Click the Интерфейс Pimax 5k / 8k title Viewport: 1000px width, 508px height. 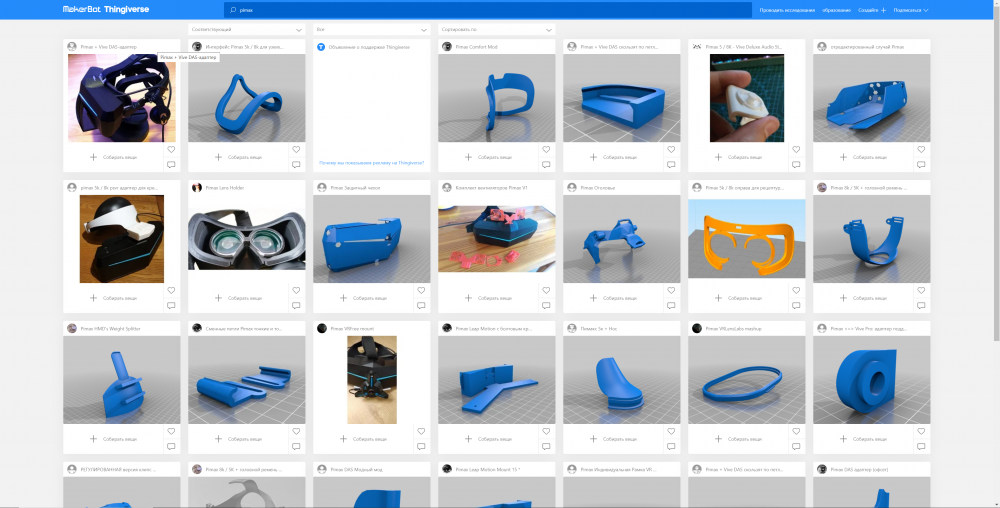[245, 47]
